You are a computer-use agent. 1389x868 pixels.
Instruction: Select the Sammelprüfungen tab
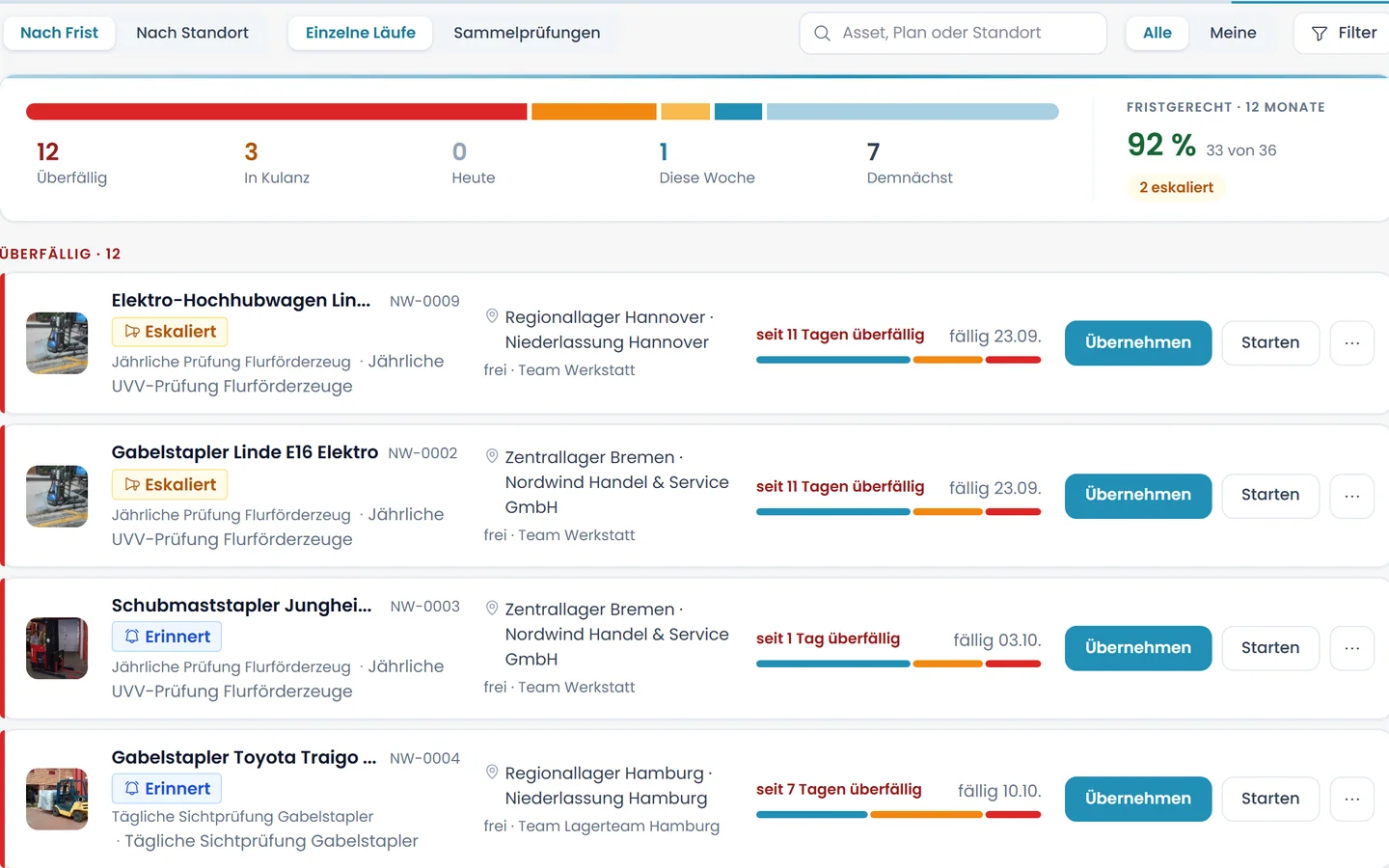(527, 33)
